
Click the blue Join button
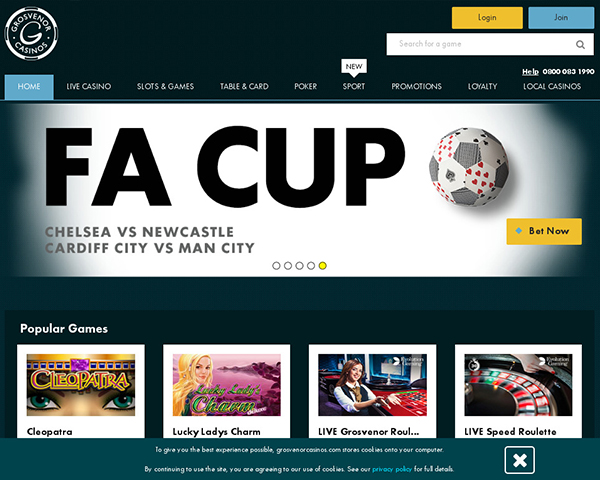(561, 18)
